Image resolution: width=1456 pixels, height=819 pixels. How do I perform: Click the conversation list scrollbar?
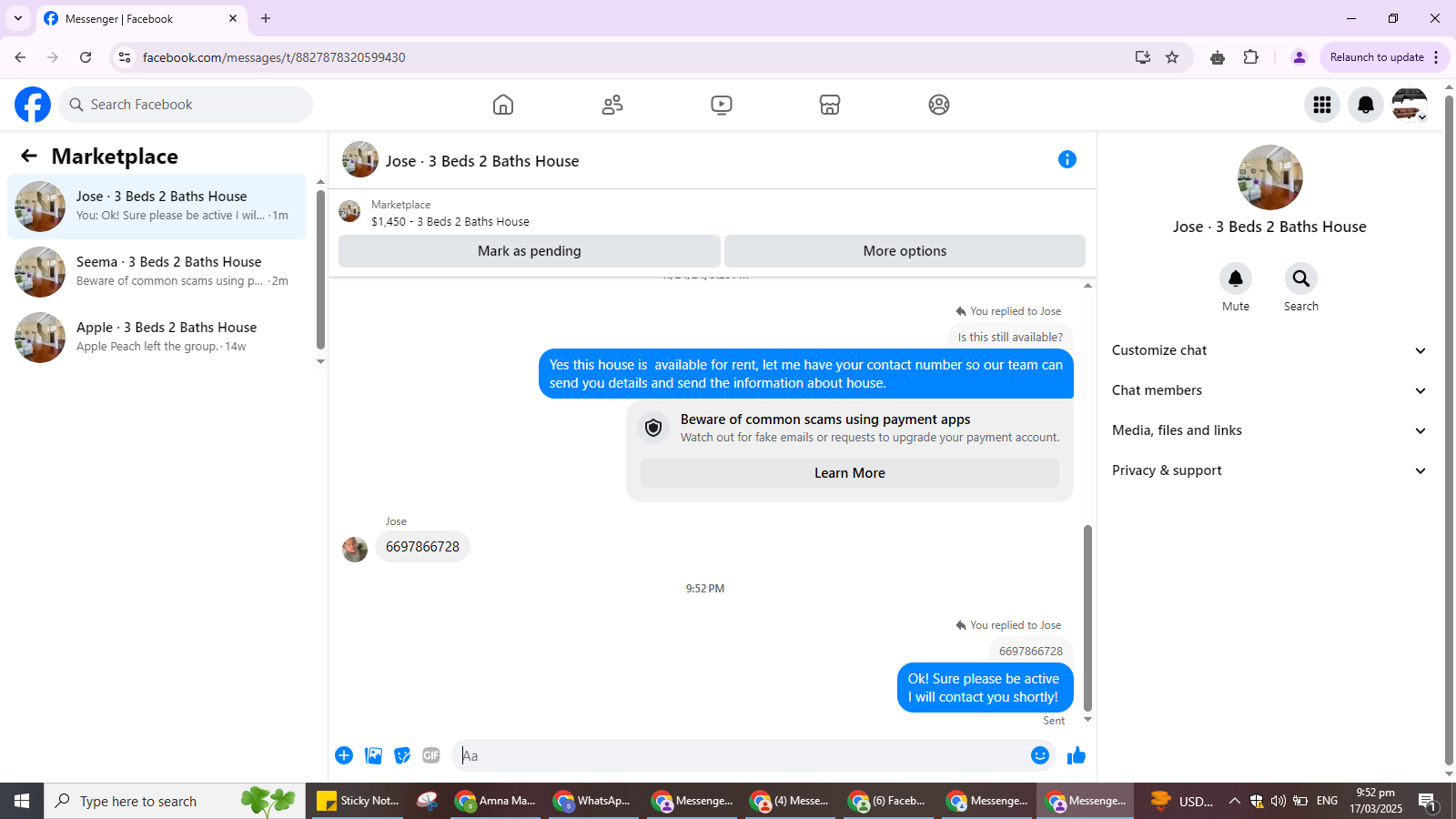pos(320,268)
